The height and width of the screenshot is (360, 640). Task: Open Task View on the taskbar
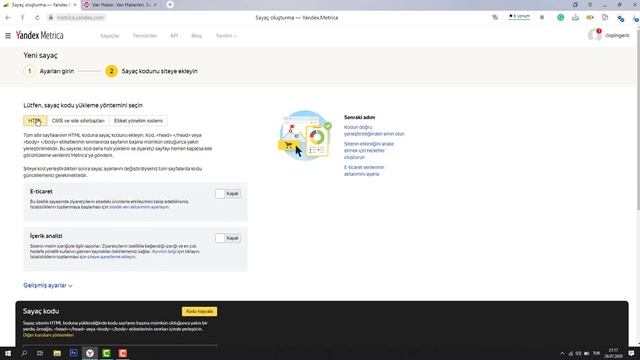pyautogui.click(x=40, y=353)
